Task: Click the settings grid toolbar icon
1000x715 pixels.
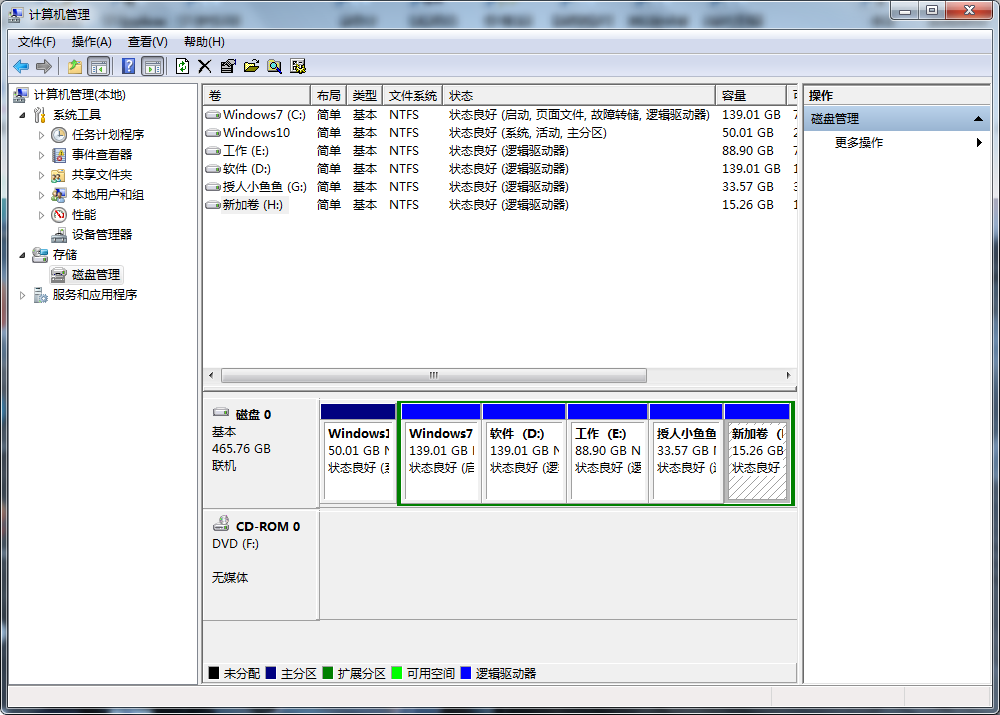Action: (298, 66)
